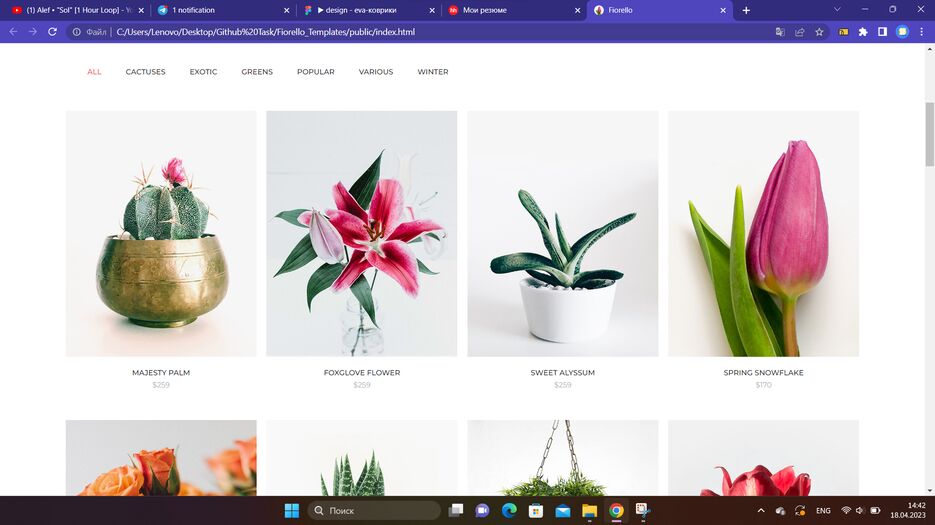Filter products by WINTER
Viewport: 935px width, 525px height.
pyautogui.click(x=433, y=72)
